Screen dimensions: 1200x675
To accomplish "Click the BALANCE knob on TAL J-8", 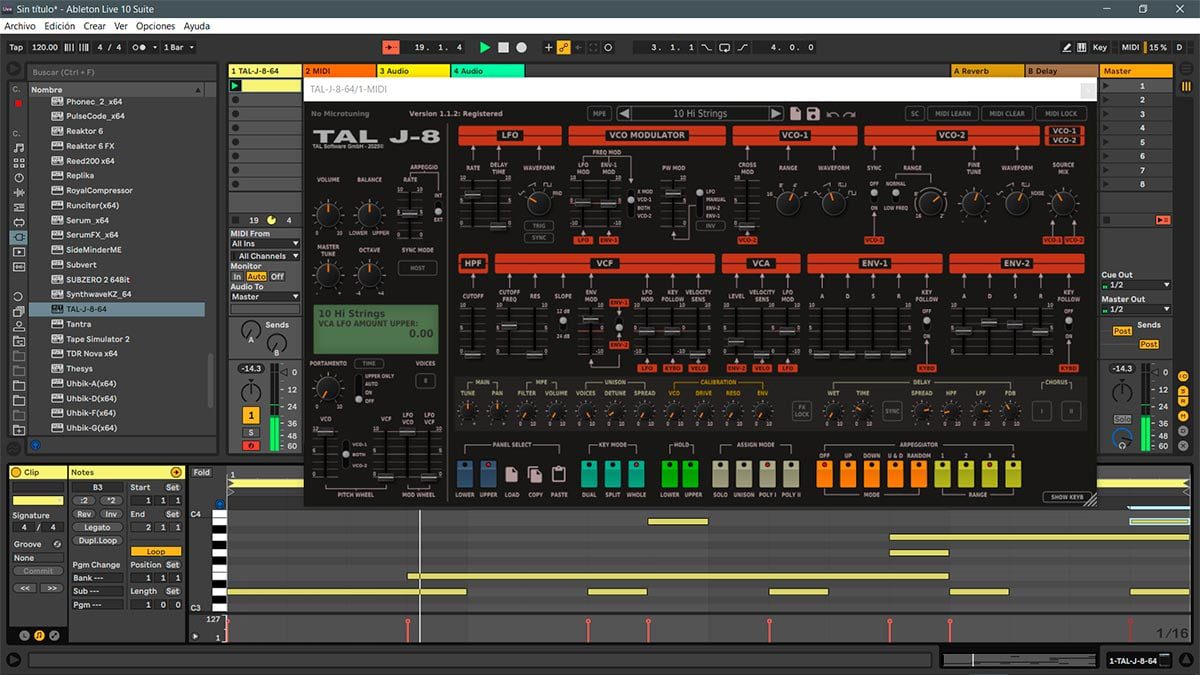I will tap(369, 213).
